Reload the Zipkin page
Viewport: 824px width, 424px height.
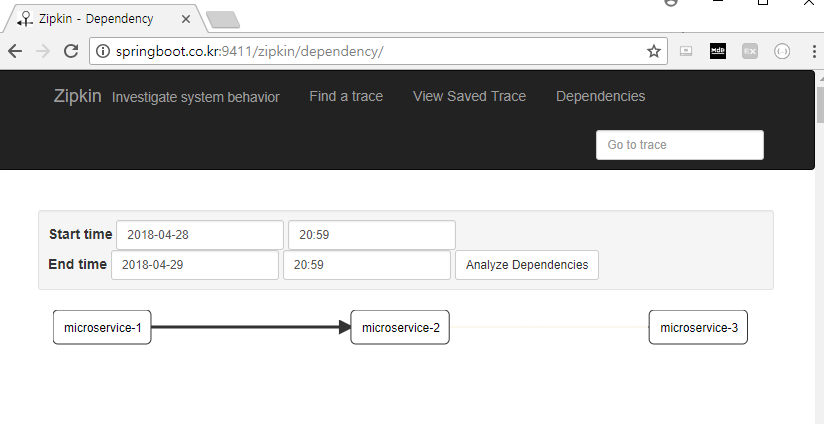(x=70, y=51)
